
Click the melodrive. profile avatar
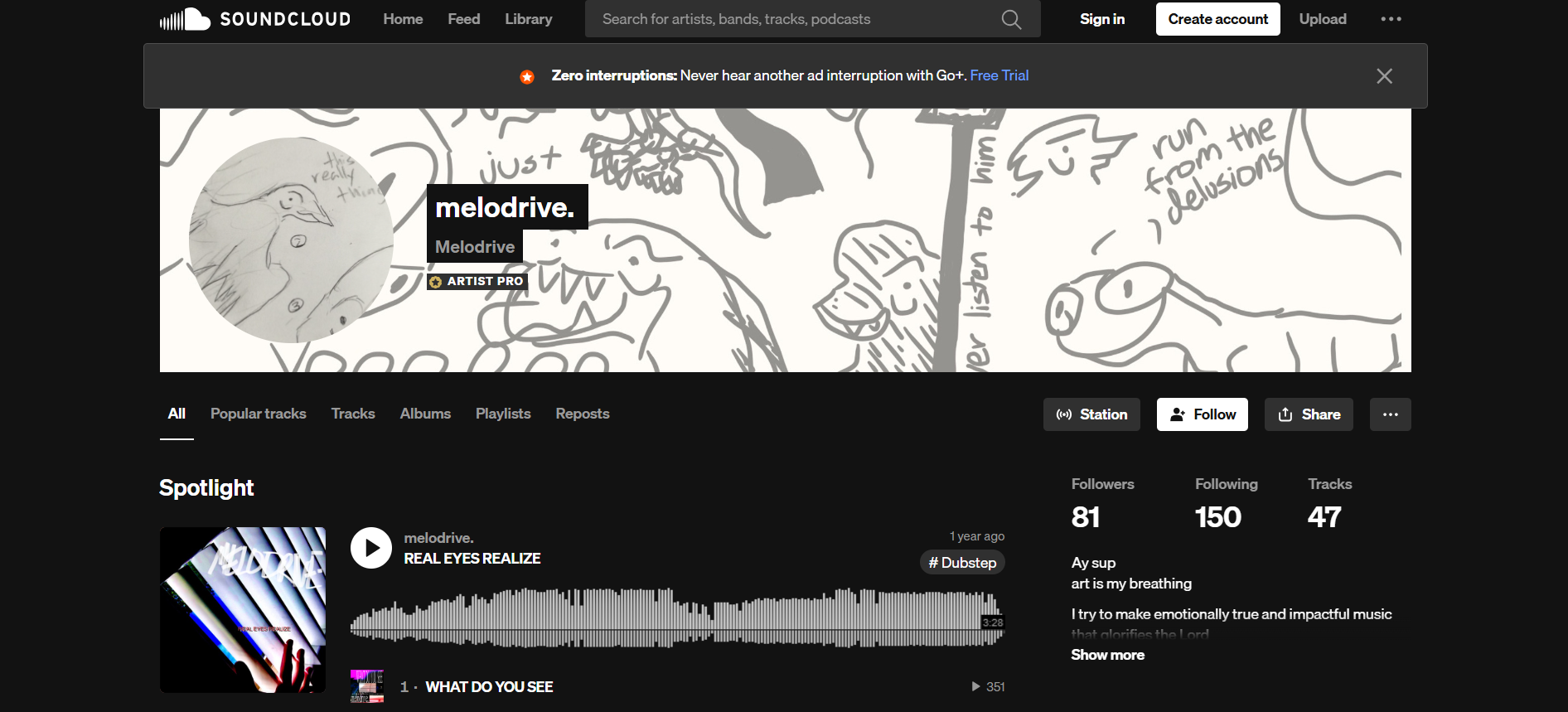(x=291, y=240)
